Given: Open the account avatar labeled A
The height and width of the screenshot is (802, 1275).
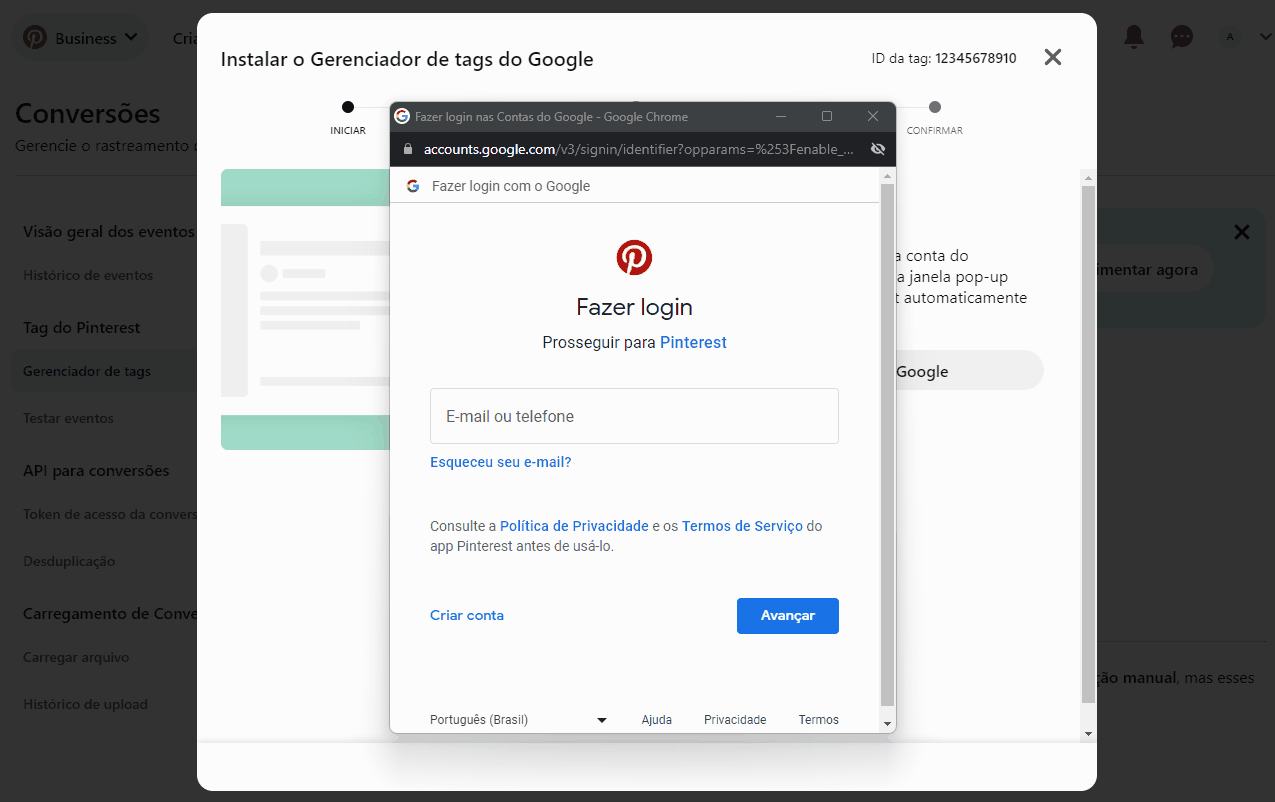Looking at the screenshot, I should coord(1230,37).
